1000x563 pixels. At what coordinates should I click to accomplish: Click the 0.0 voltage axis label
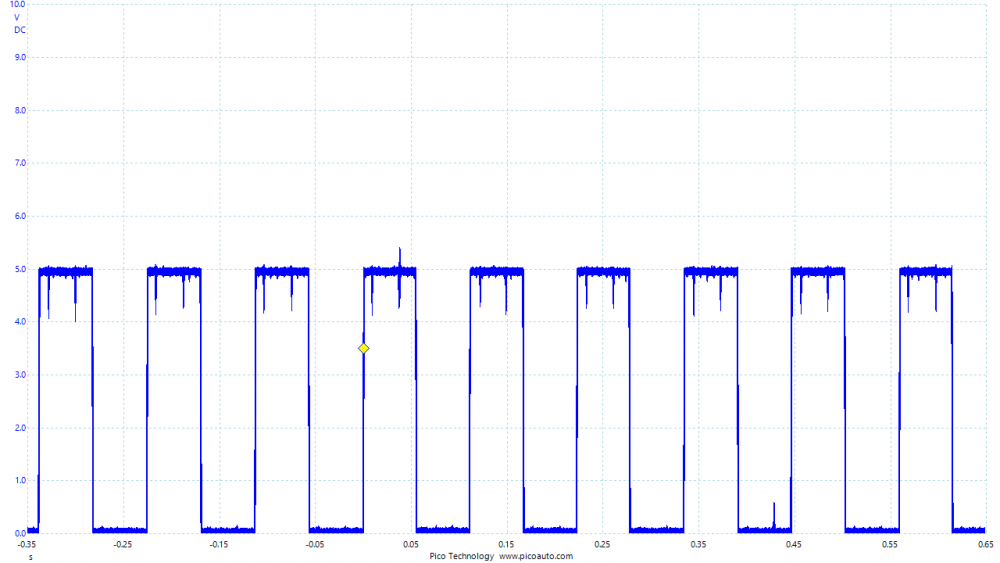point(19,533)
